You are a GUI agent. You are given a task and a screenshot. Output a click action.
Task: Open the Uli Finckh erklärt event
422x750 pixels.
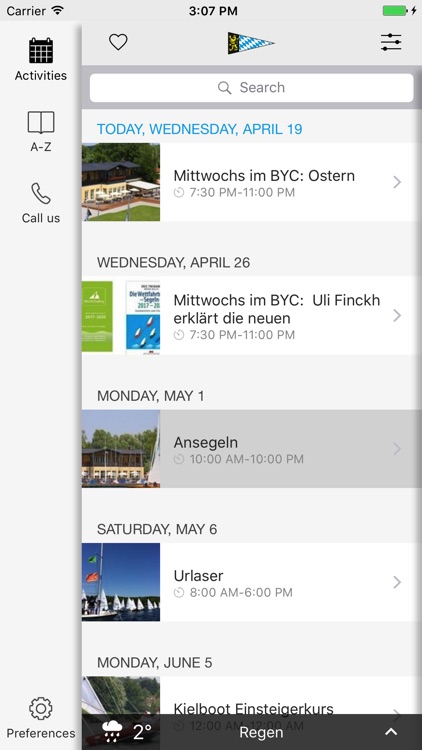(x=252, y=316)
